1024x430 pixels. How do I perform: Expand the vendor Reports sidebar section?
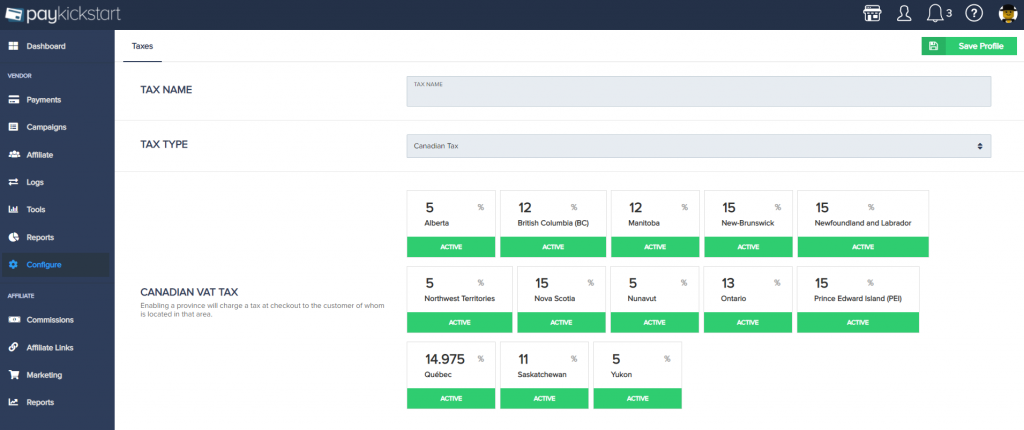[42, 237]
